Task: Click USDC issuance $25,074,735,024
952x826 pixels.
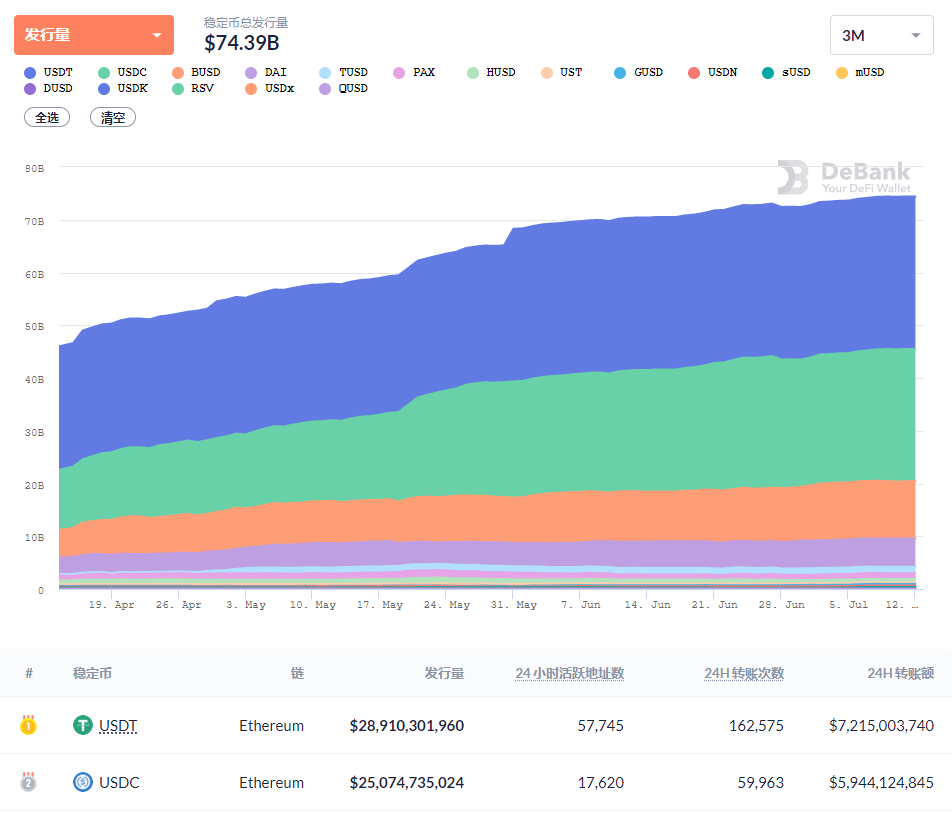Action: [x=407, y=782]
